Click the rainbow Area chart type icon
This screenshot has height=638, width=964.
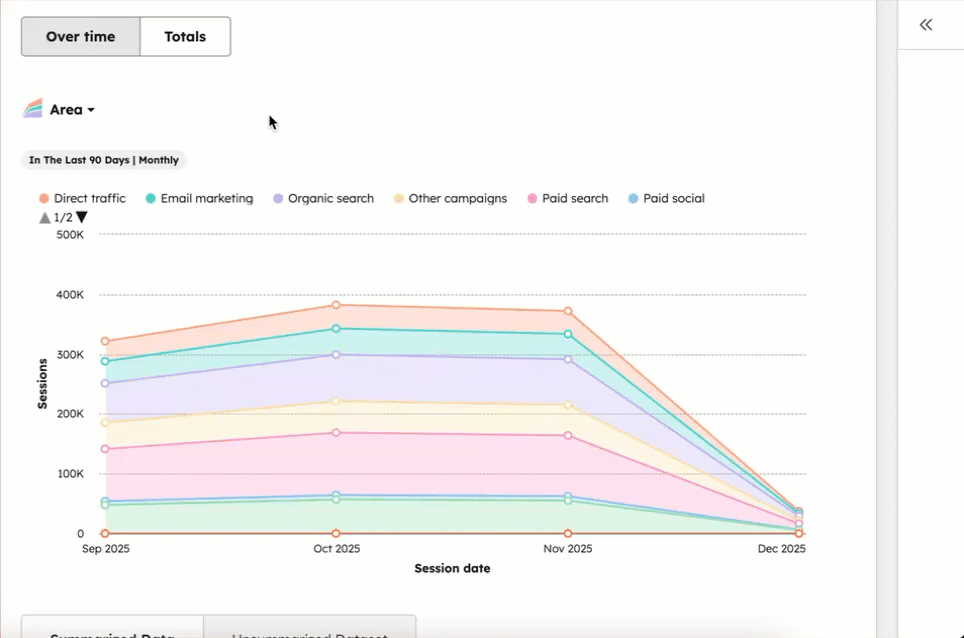point(33,108)
